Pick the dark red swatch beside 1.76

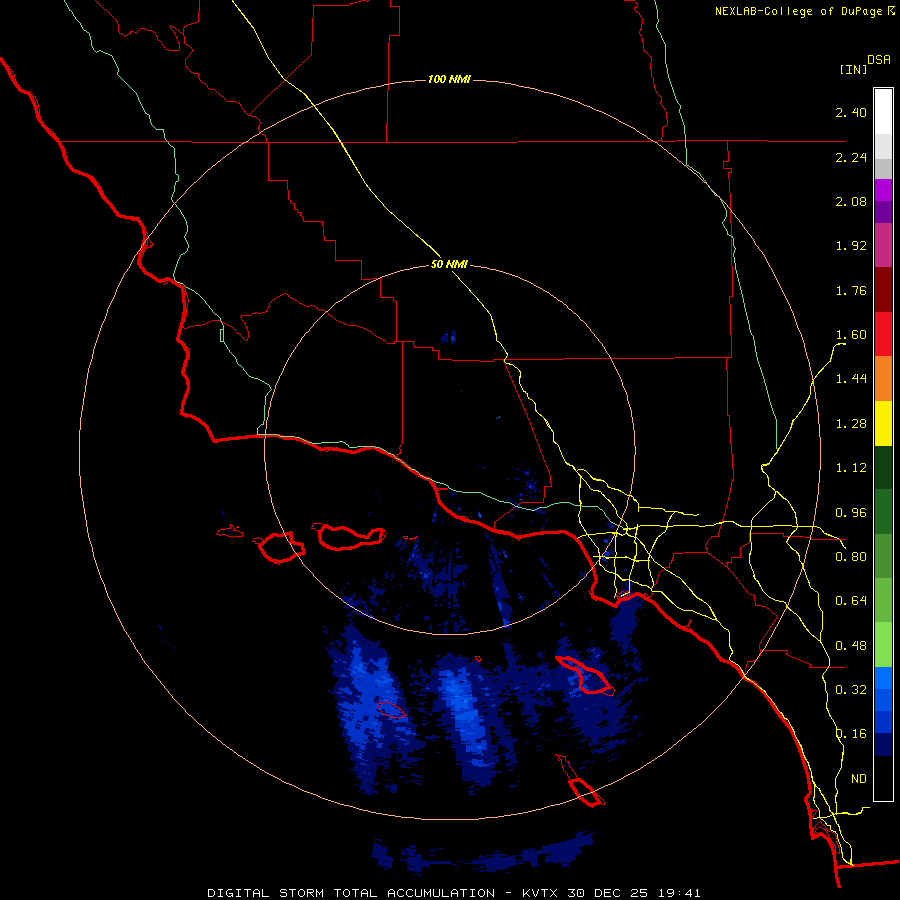click(883, 290)
